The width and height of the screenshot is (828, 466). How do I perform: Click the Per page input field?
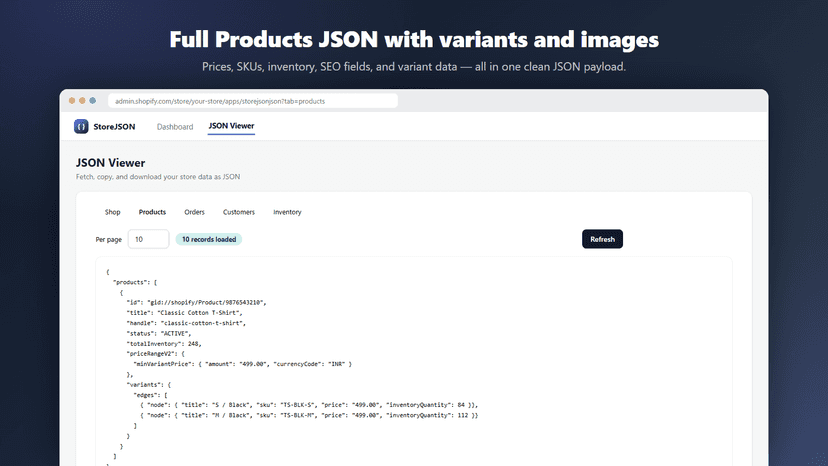[x=148, y=239]
